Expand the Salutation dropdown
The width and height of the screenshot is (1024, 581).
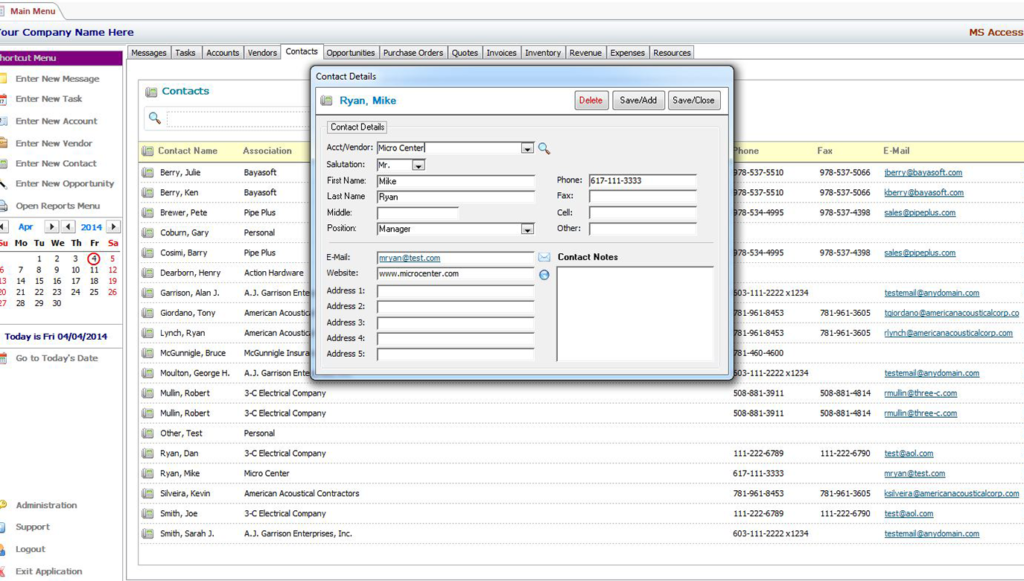[x=419, y=166]
